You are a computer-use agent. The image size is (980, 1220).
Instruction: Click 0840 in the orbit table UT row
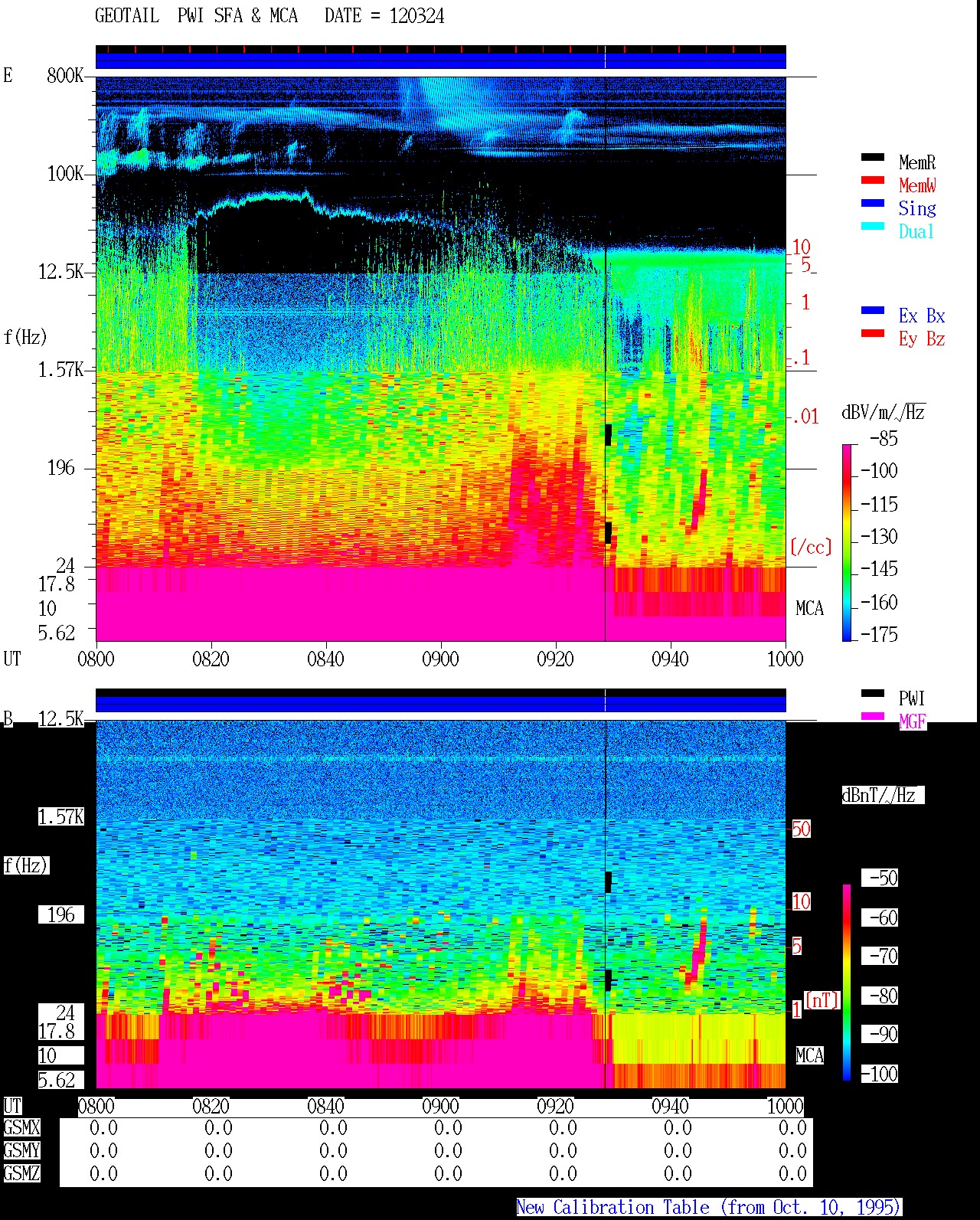click(x=325, y=1106)
